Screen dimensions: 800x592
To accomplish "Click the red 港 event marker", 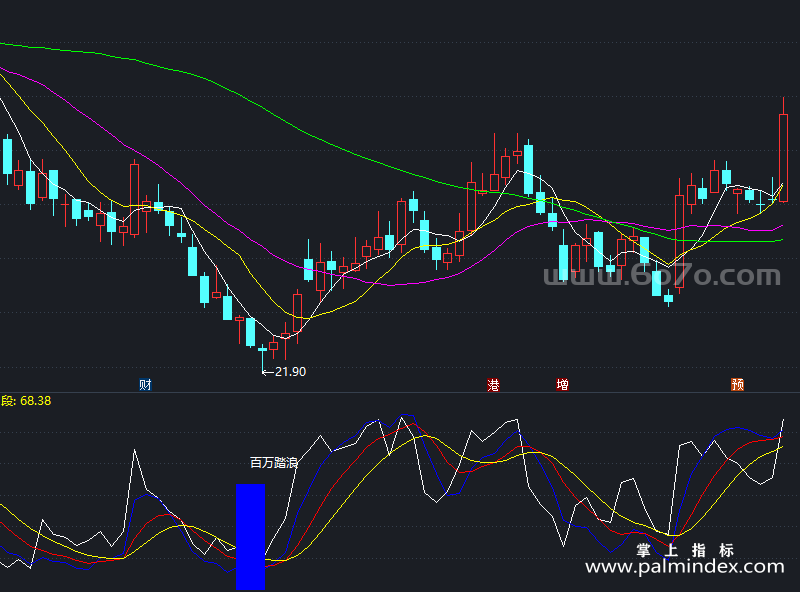I will click(493, 385).
